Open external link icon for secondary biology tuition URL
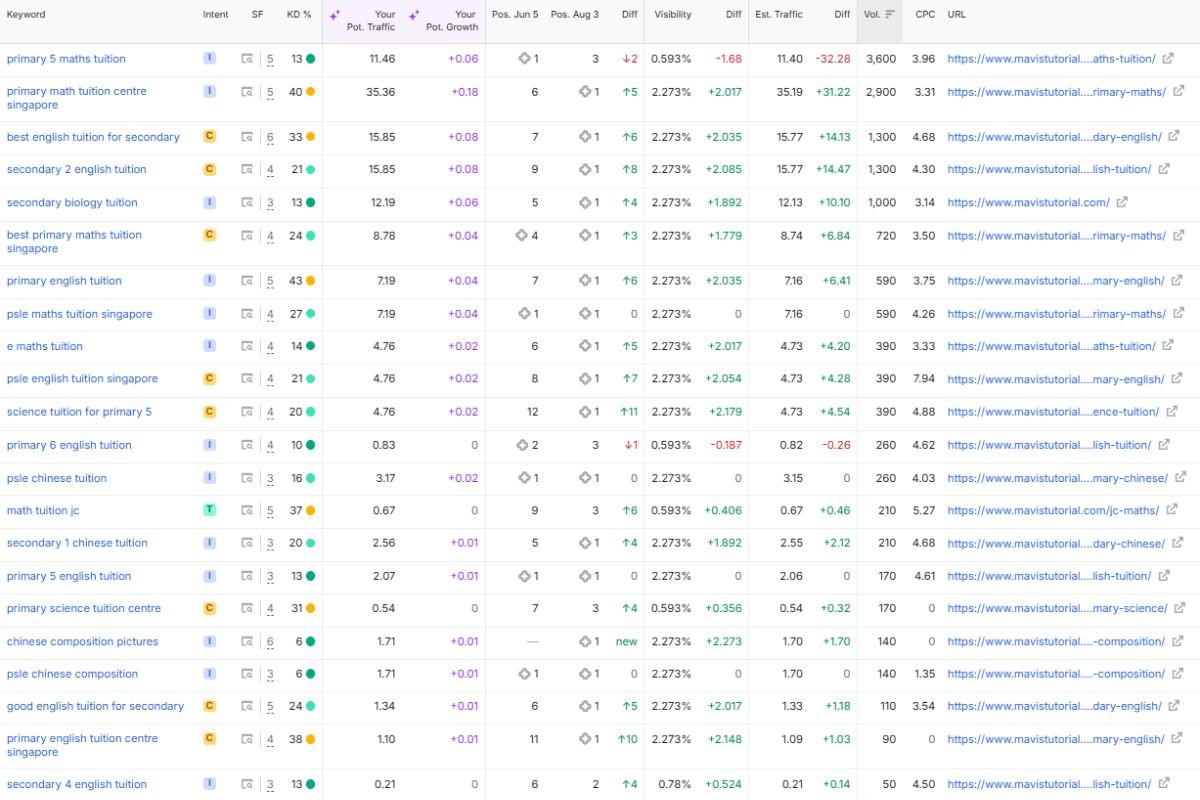The image size is (1200, 800). coord(1122,202)
